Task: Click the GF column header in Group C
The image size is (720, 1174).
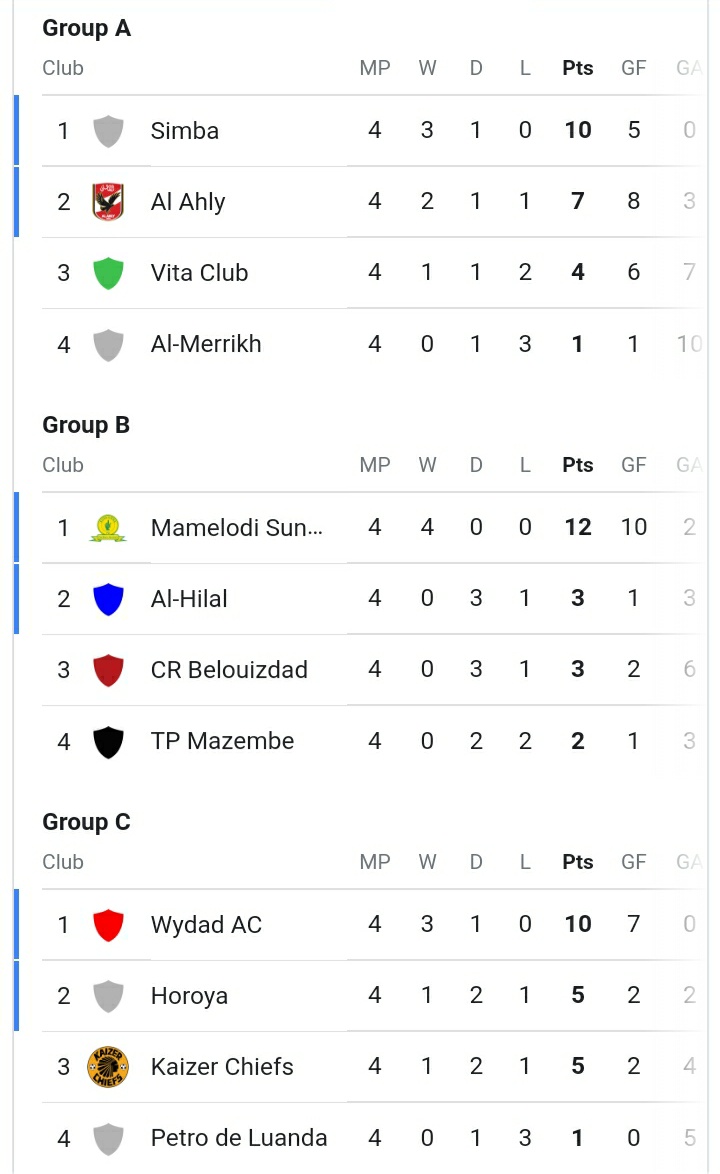Action: coord(634,862)
